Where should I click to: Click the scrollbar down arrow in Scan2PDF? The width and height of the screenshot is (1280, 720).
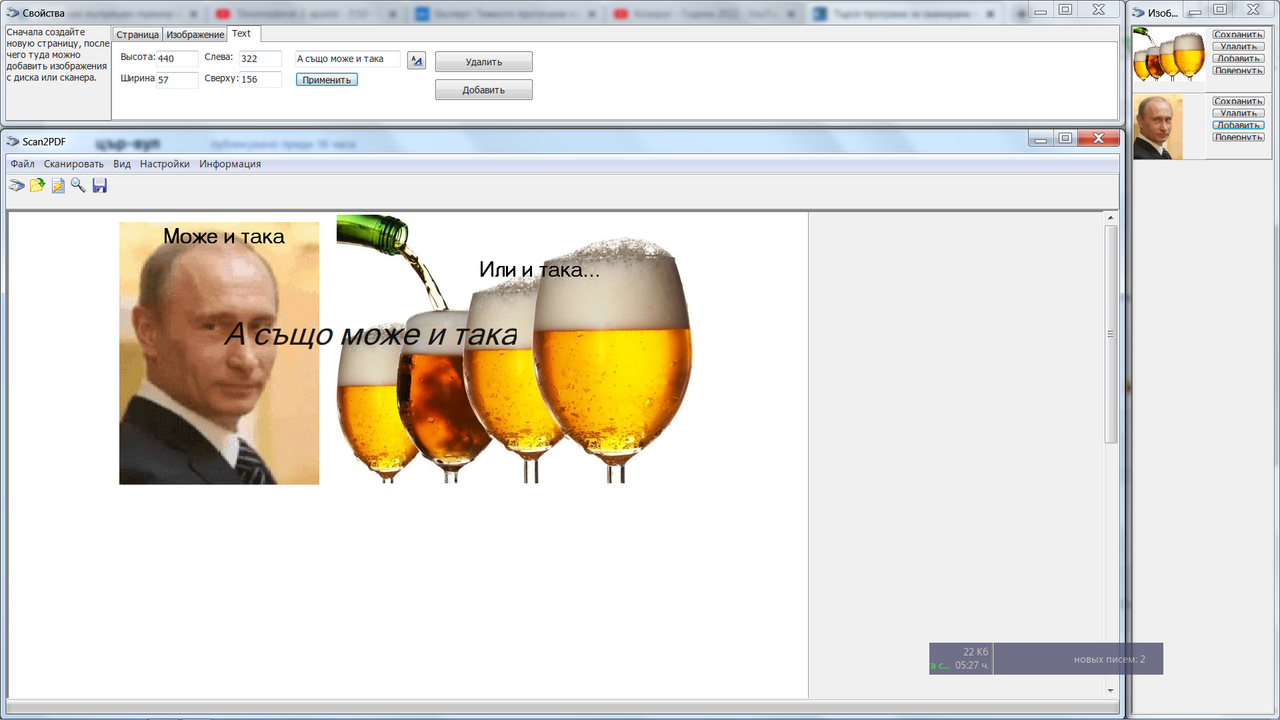tap(1111, 690)
